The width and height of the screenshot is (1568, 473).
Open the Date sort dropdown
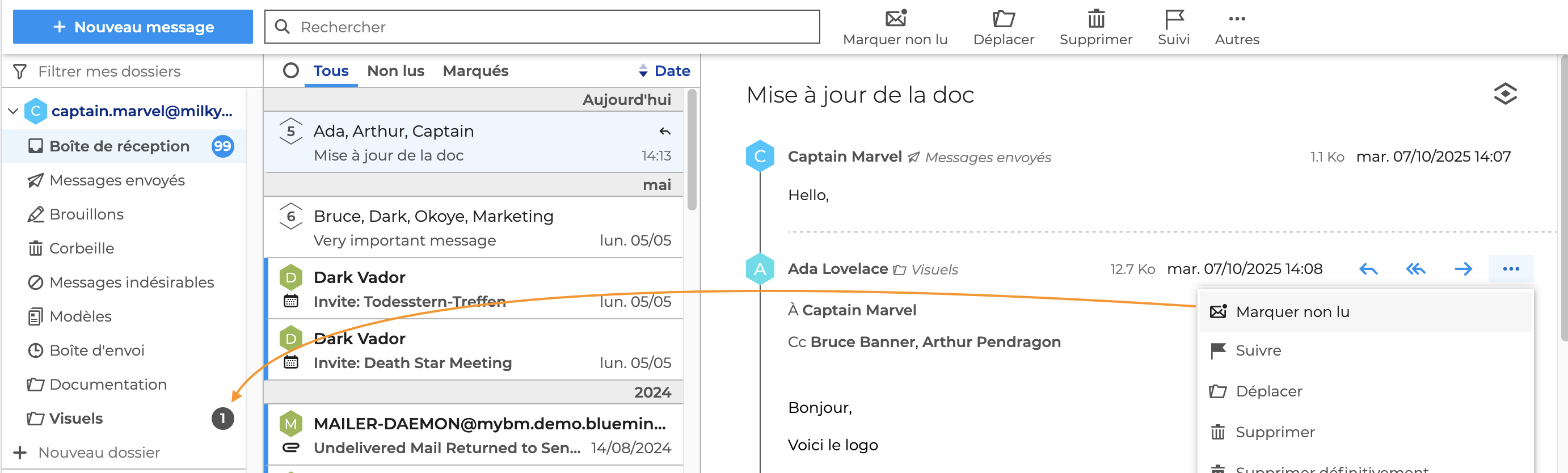point(664,71)
